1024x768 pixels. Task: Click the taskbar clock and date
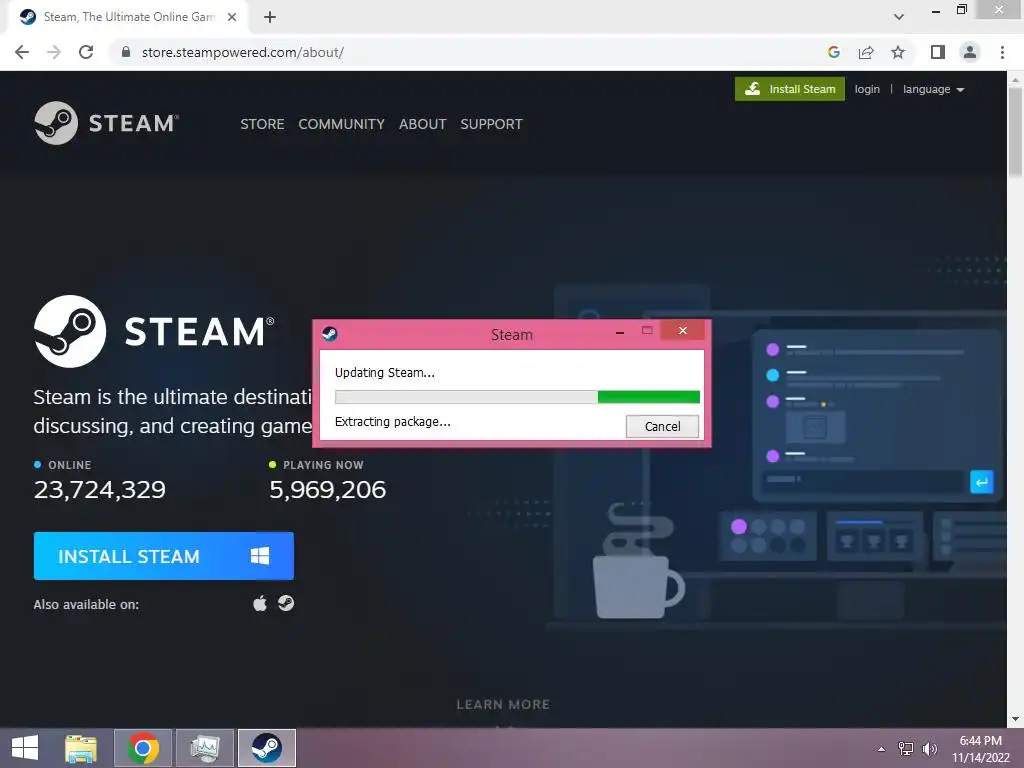pos(980,749)
